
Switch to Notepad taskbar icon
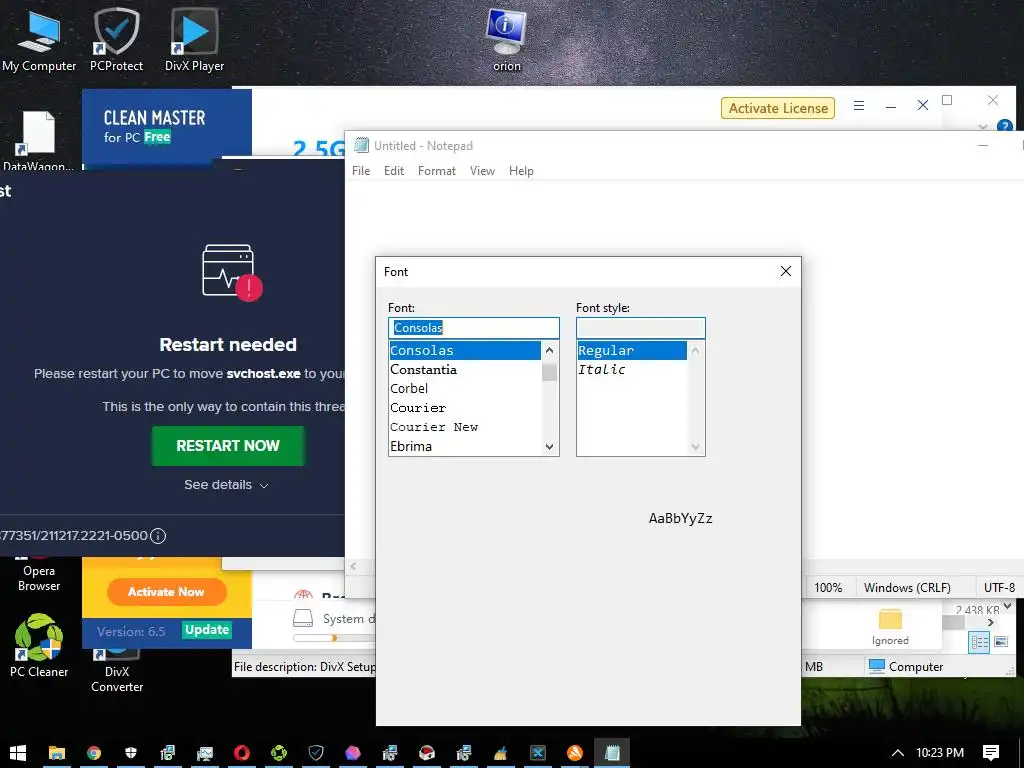[x=612, y=753]
